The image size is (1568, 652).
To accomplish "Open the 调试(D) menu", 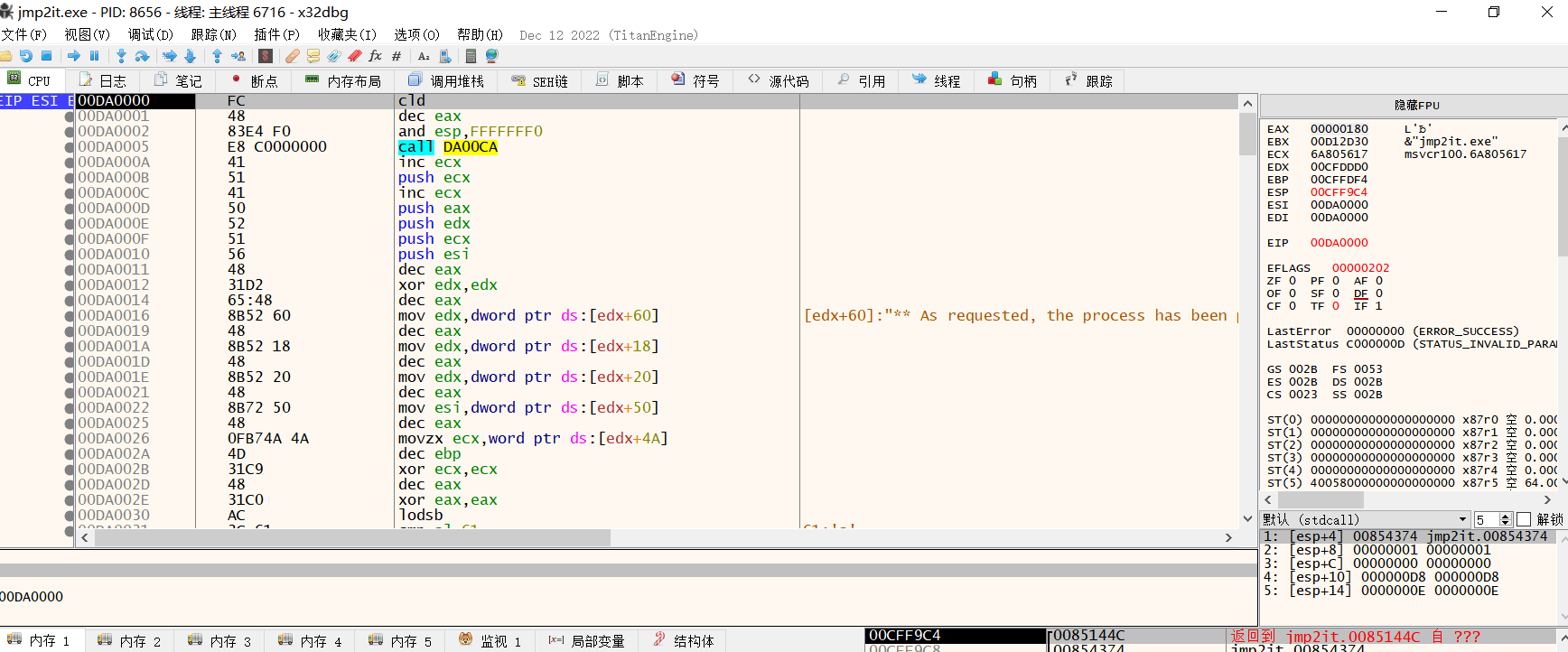I will pos(150,34).
